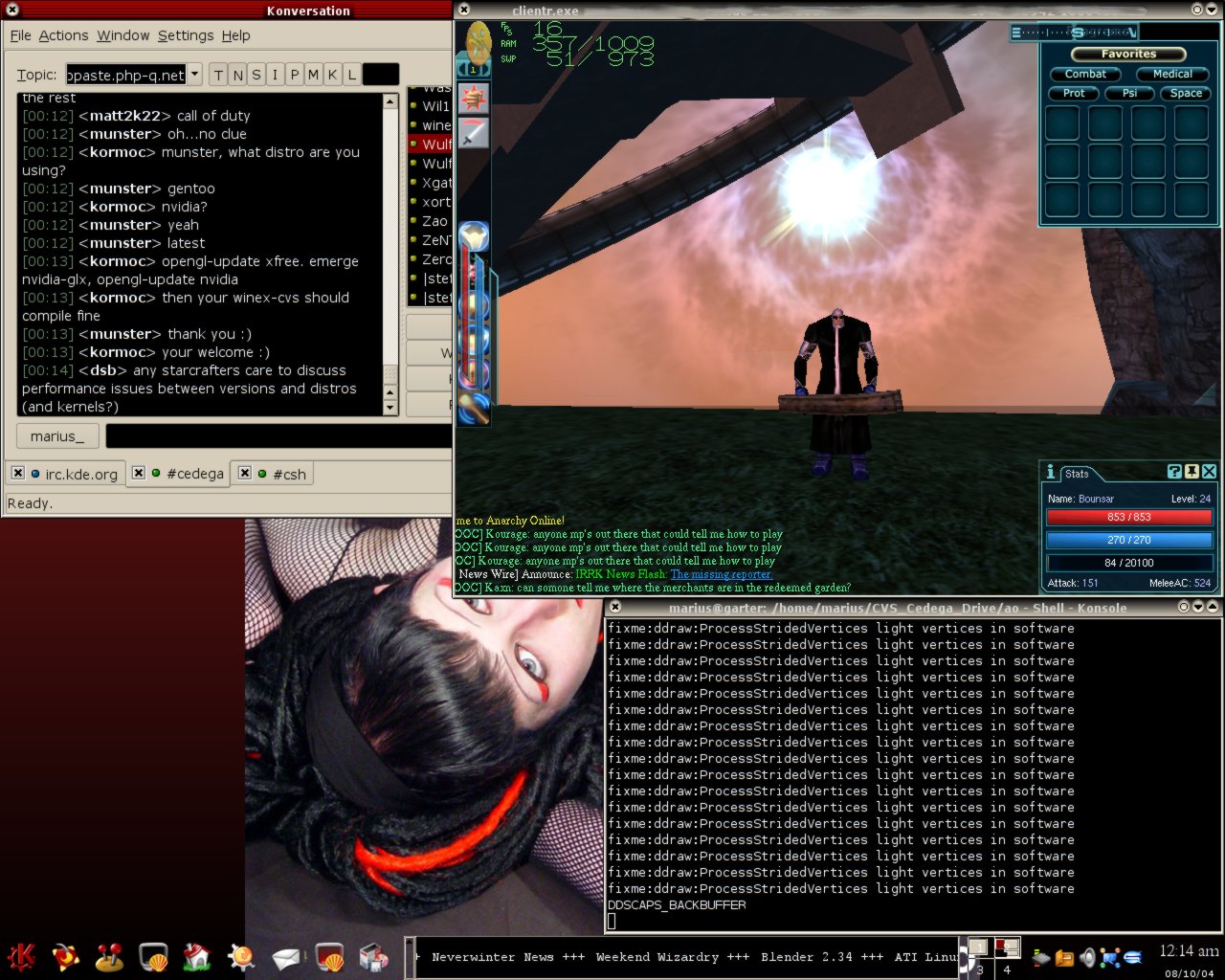Viewport: 1225px width, 980px height.
Task: Toggle the N channel mode button
Action: [x=237, y=75]
